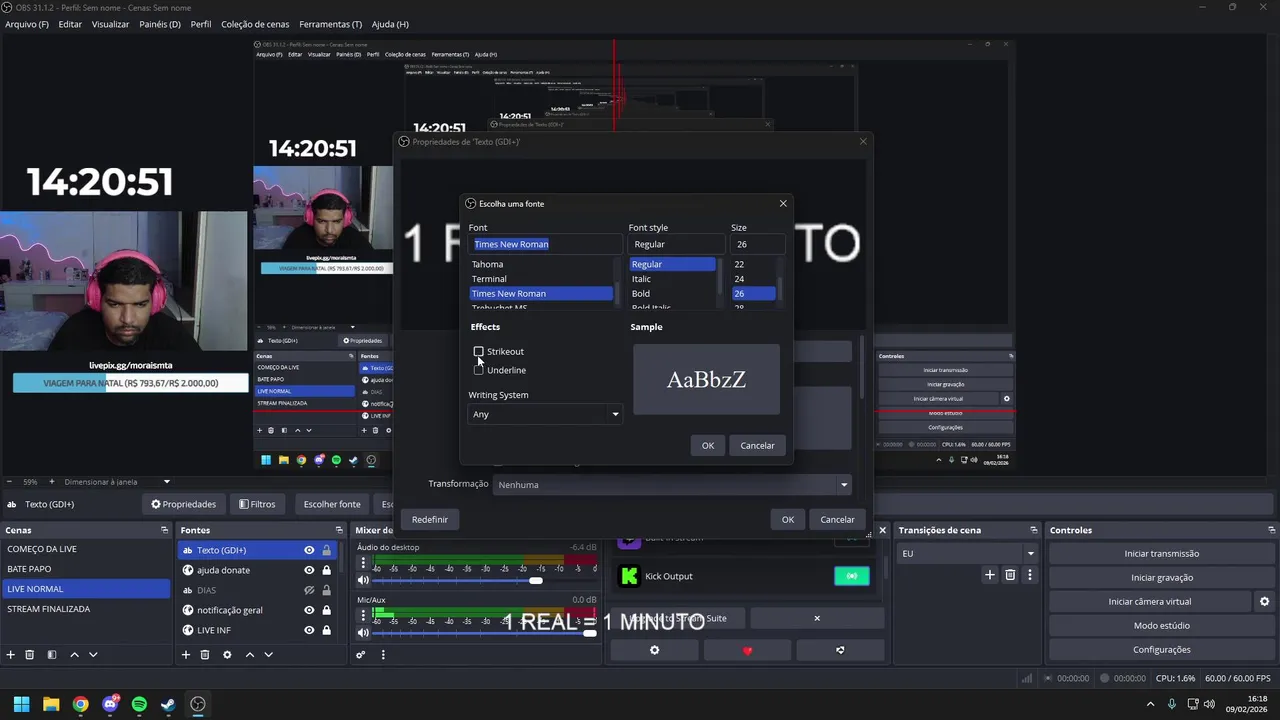Screen dimensions: 1280x720
Task: Enable the Underline effect checkbox
Action: pos(479,370)
